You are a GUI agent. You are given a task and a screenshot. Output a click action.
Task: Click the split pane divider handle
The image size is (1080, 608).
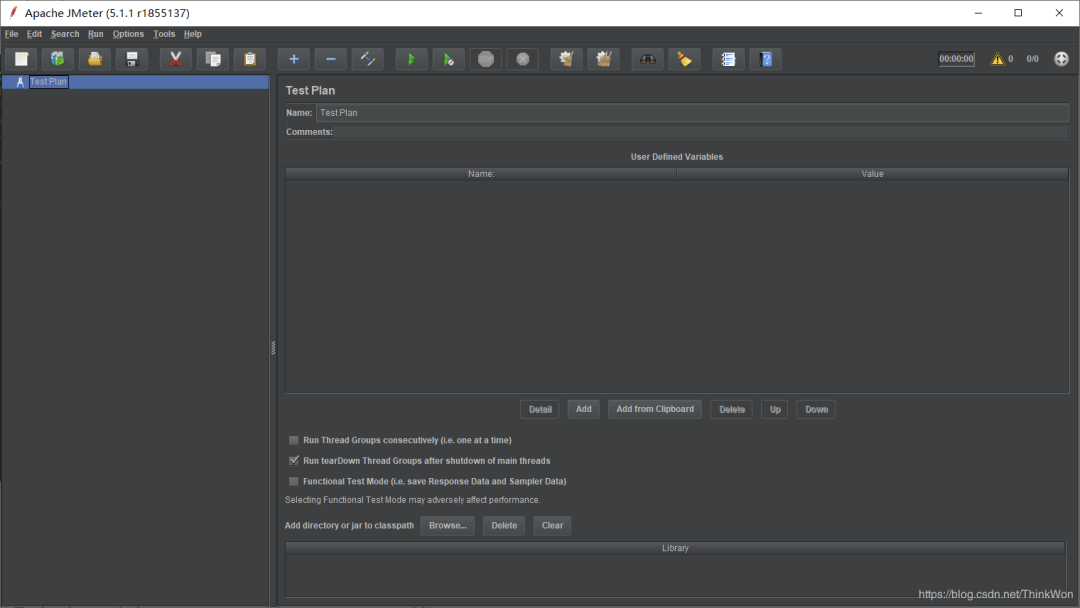[273, 348]
